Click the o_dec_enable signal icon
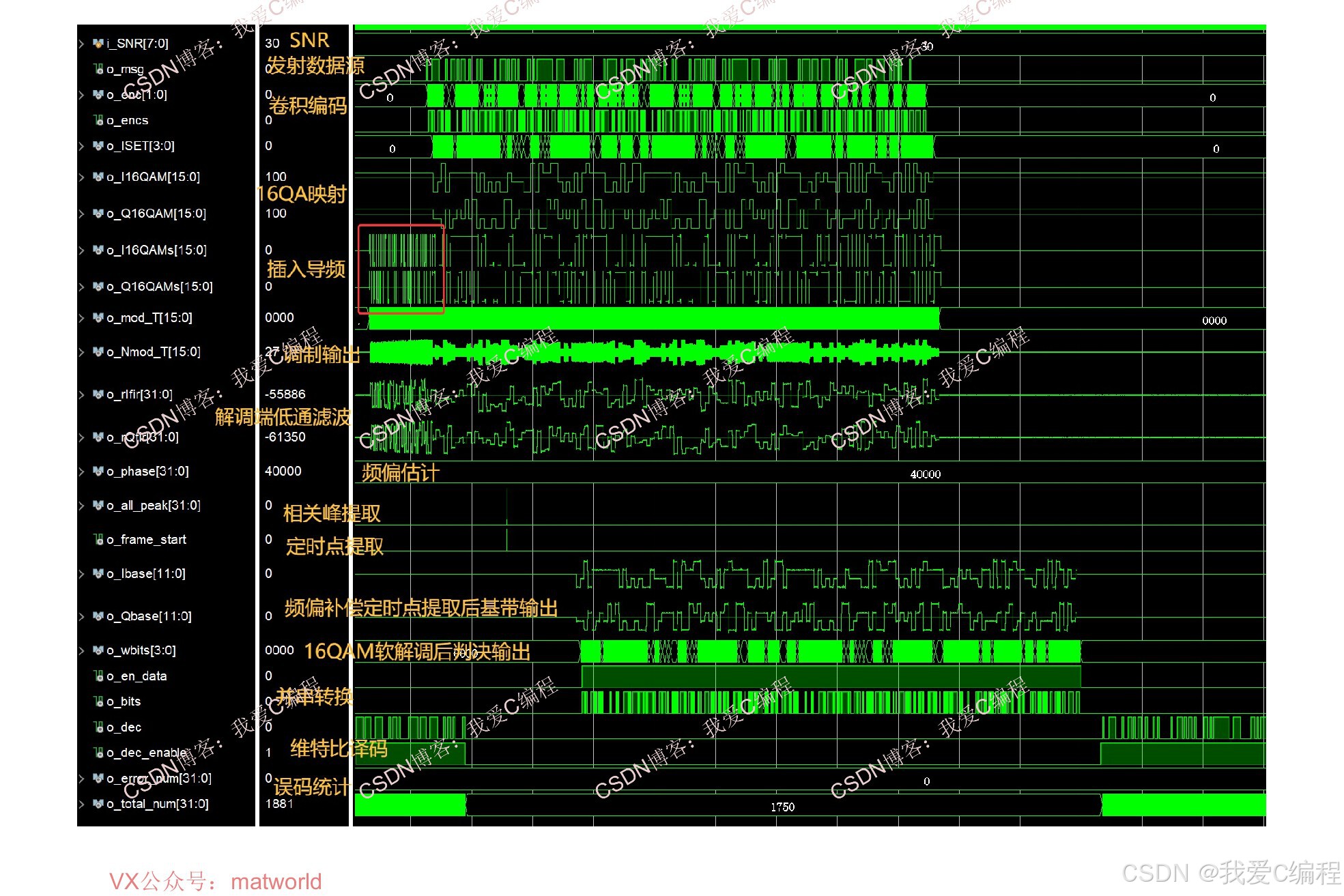 [98, 753]
